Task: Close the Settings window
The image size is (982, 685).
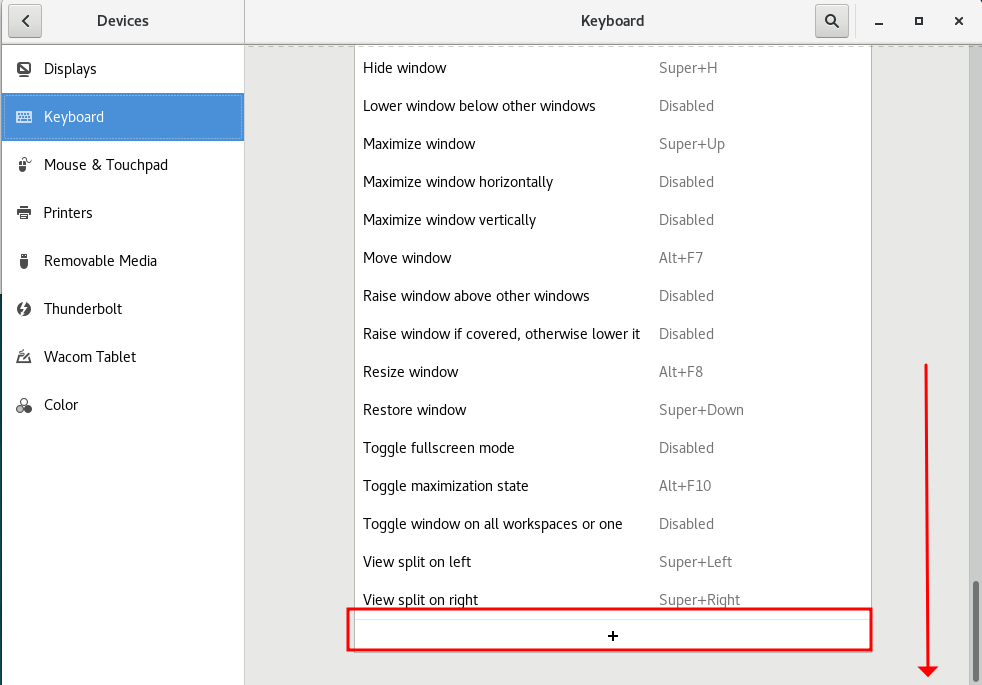Action: 959,21
